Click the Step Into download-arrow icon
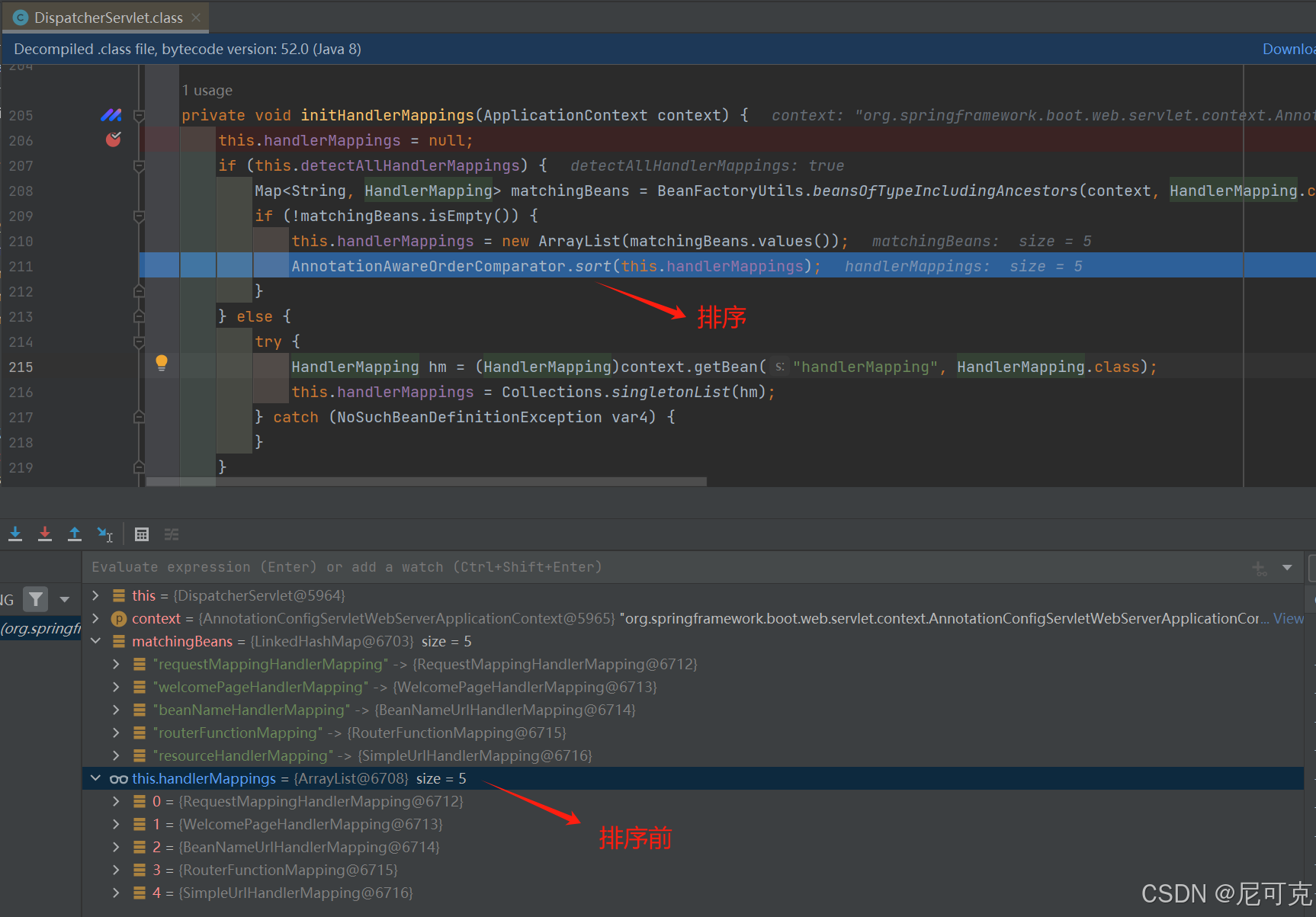Image resolution: width=1316 pixels, height=917 pixels. click(15, 534)
